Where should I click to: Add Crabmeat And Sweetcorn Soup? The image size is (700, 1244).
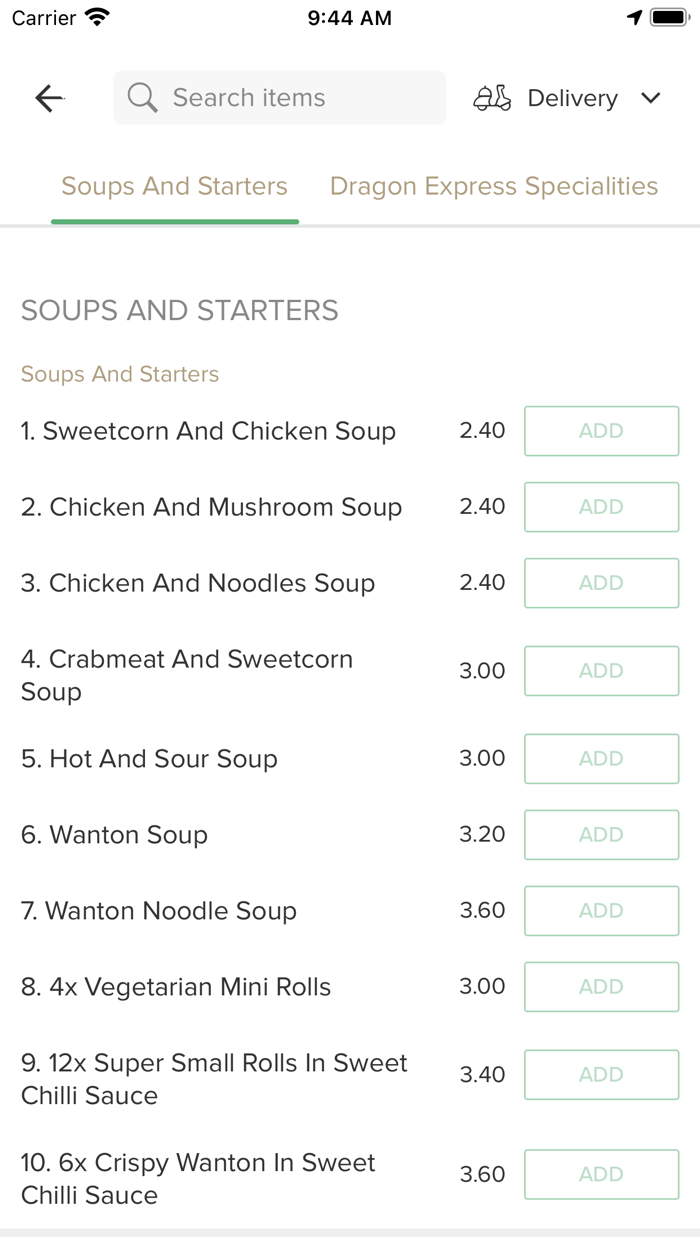[x=601, y=671]
